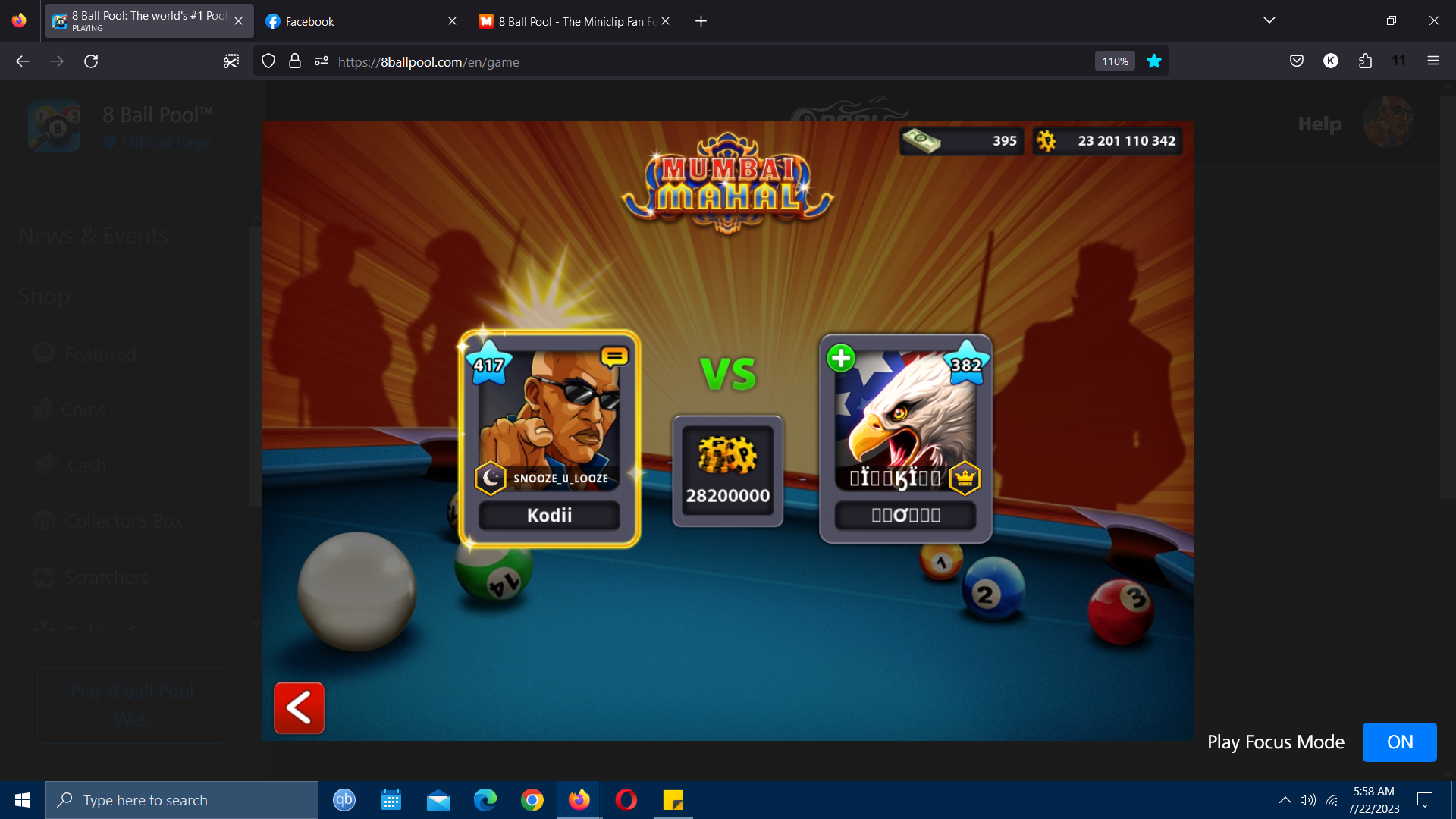
Task: Click the gold coins balance icon
Action: (x=1046, y=140)
